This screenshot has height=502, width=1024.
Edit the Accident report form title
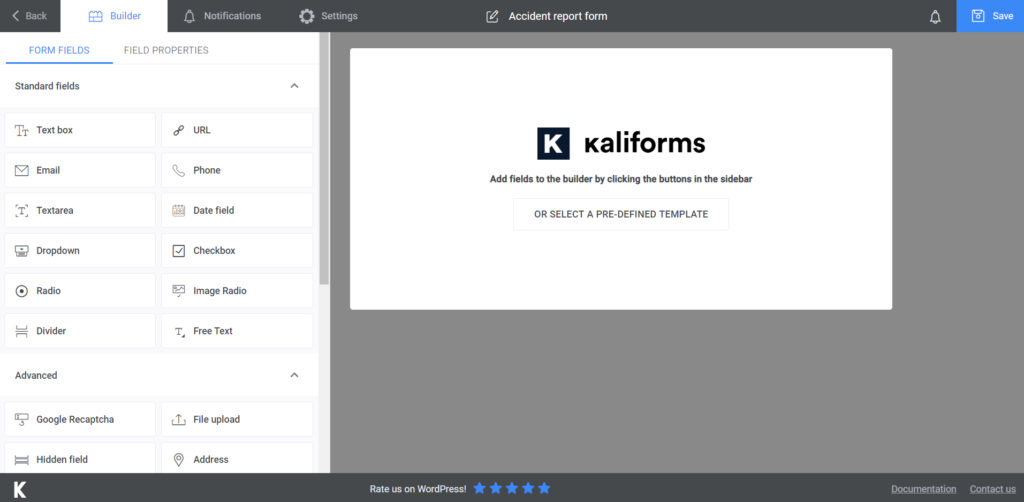(x=558, y=16)
